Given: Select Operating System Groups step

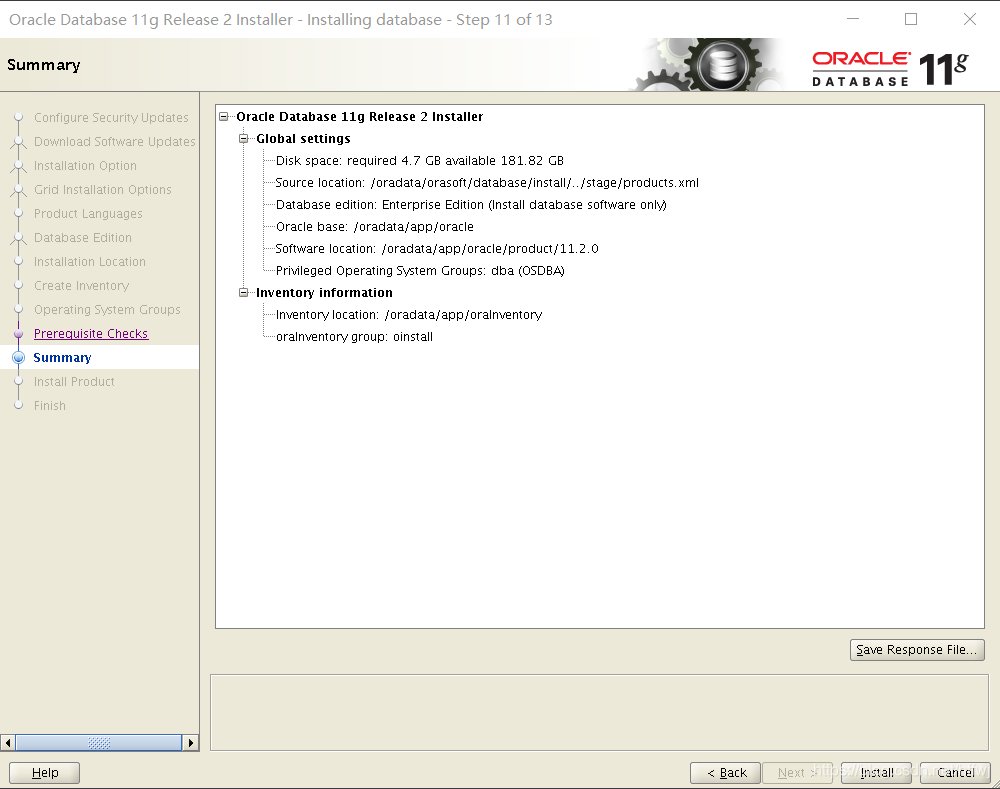Looking at the screenshot, I should pos(107,310).
